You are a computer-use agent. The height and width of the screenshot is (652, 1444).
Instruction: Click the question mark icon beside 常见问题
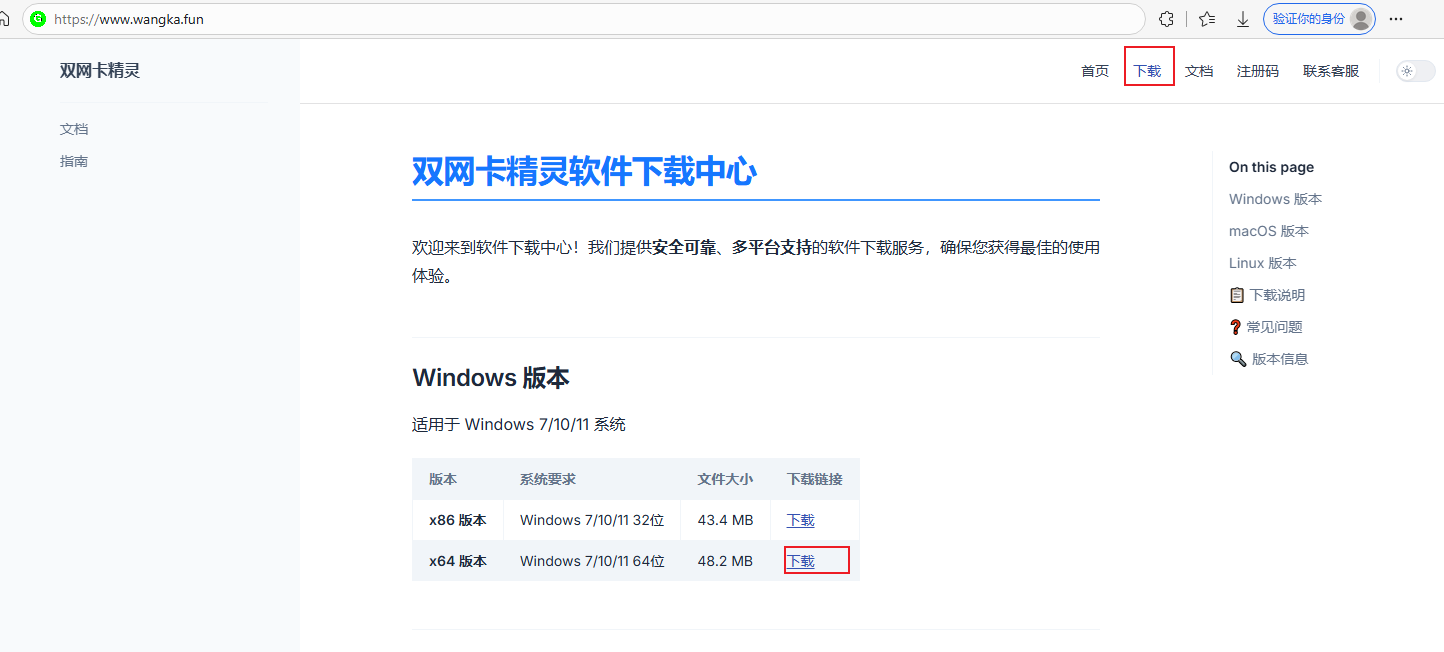tap(1236, 326)
